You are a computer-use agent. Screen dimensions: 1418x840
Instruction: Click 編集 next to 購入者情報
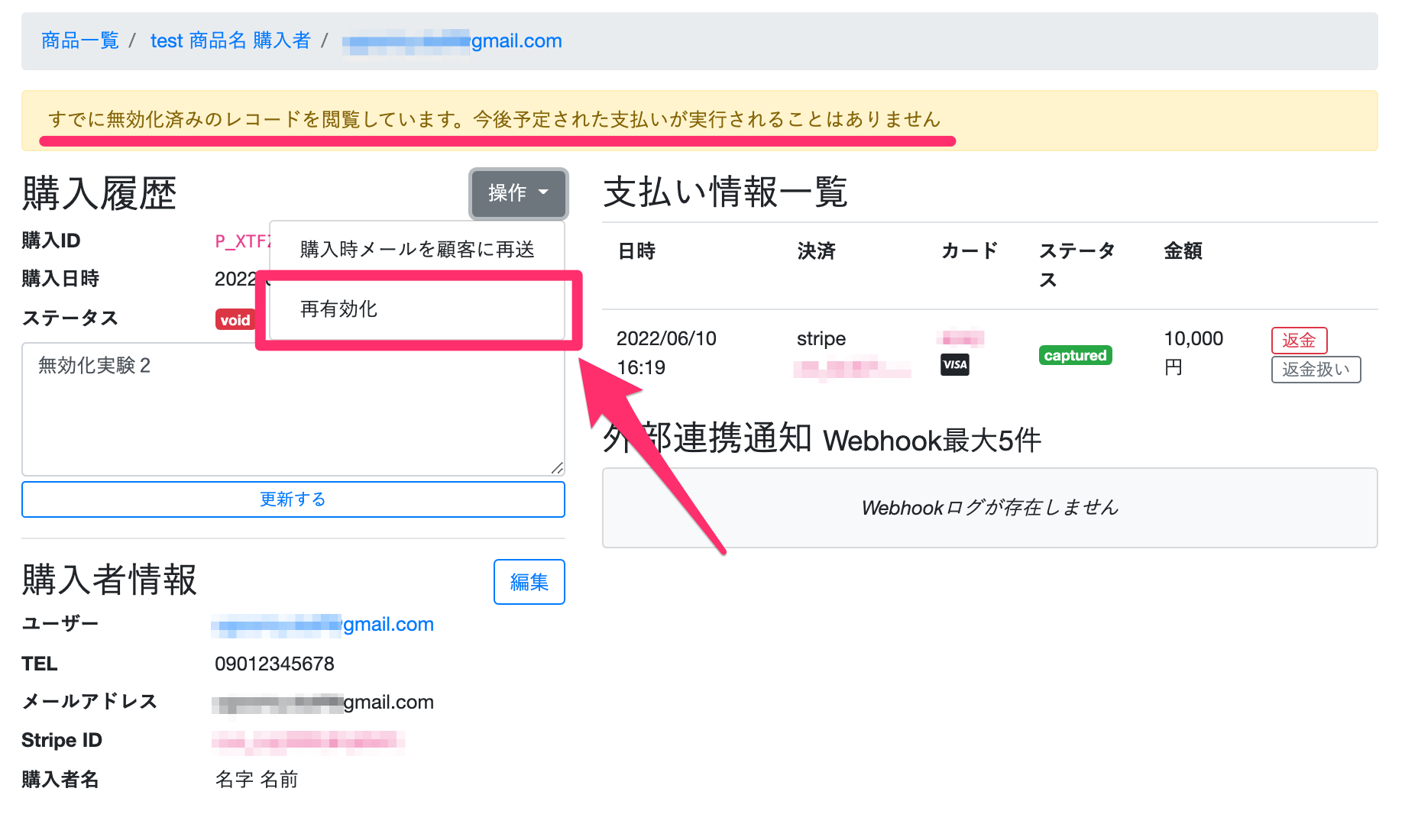coord(529,582)
